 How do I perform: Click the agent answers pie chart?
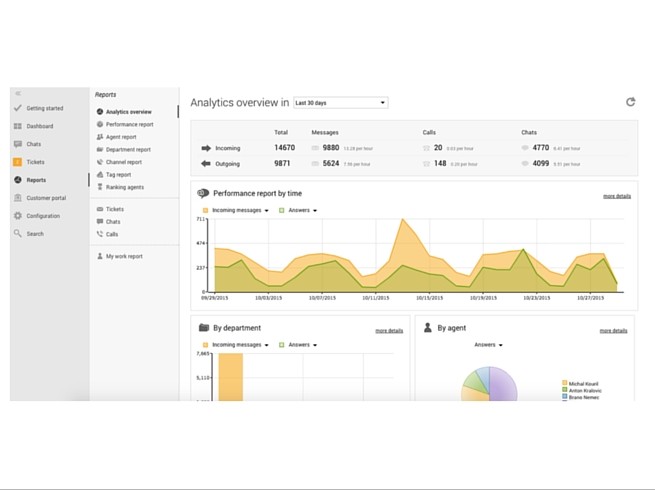489,385
